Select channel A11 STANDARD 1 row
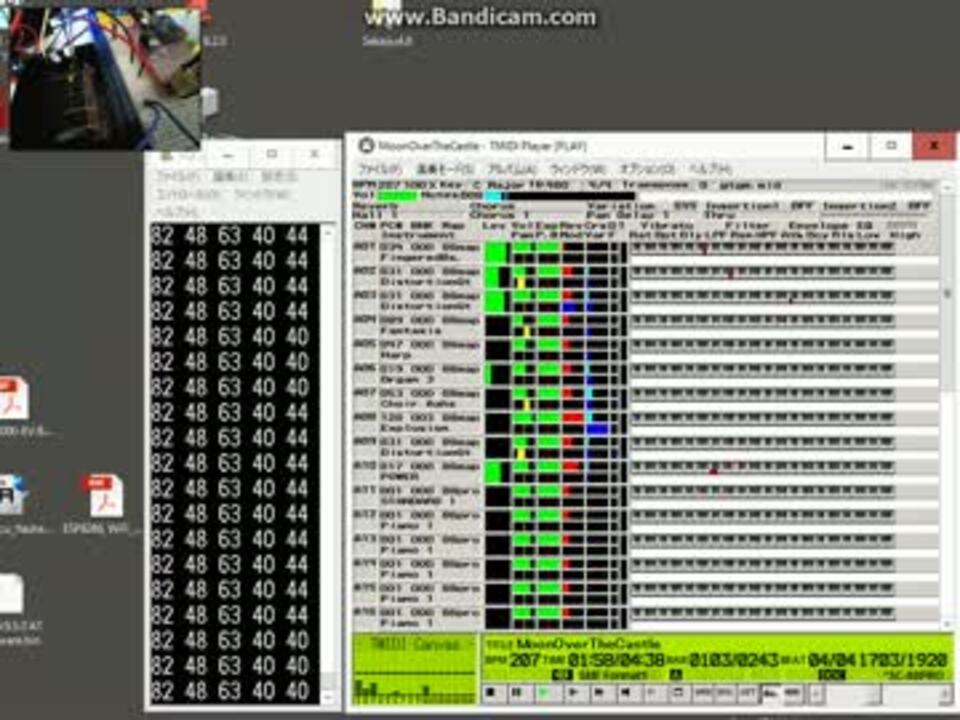This screenshot has height=720, width=960. tap(418, 496)
